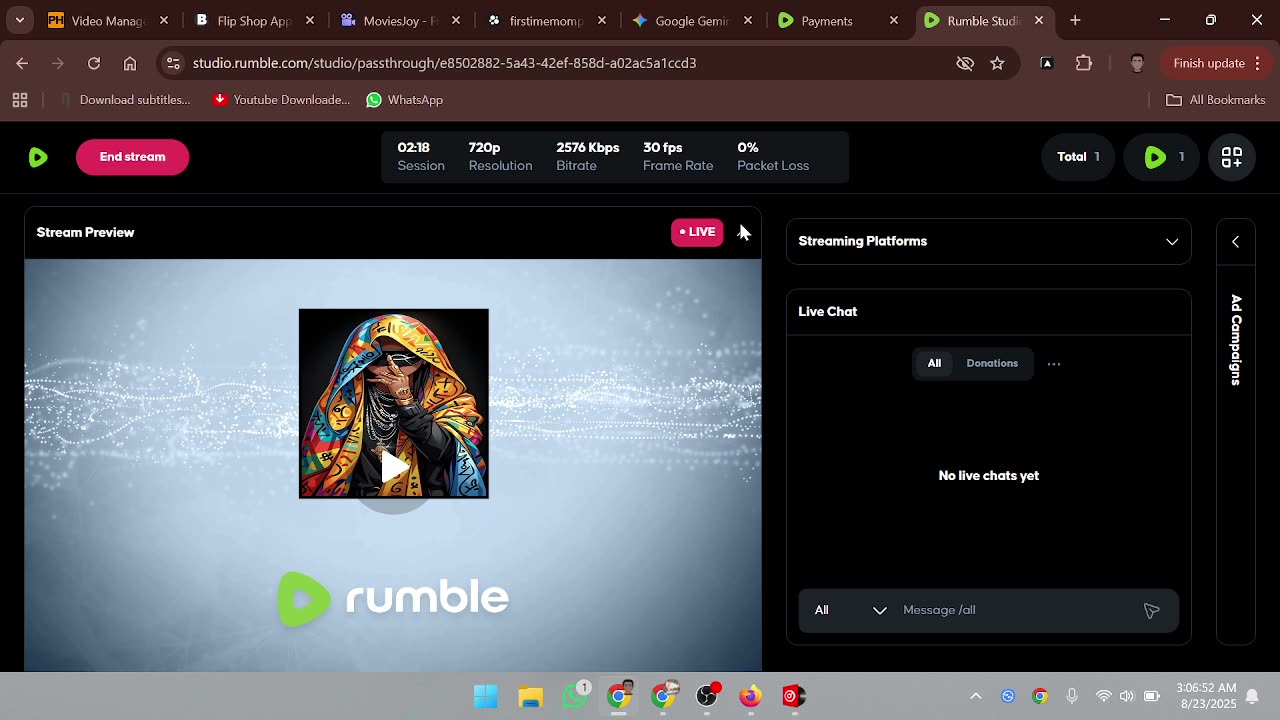Switch to the Donations chat tab
This screenshot has width=1280, height=720.
992,363
